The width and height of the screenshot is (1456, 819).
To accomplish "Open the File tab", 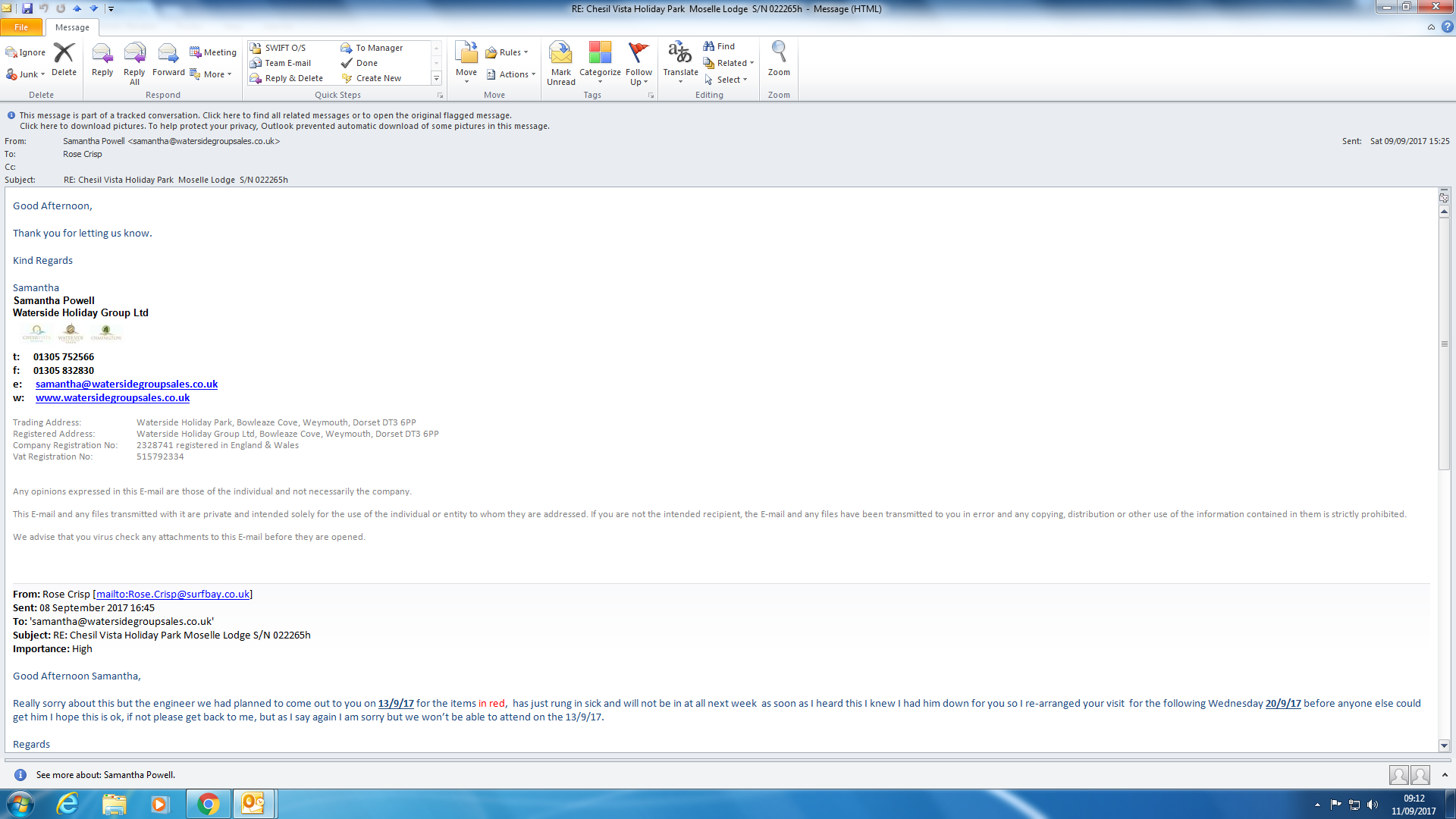I will pyautogui.click(x=21, y=27).
